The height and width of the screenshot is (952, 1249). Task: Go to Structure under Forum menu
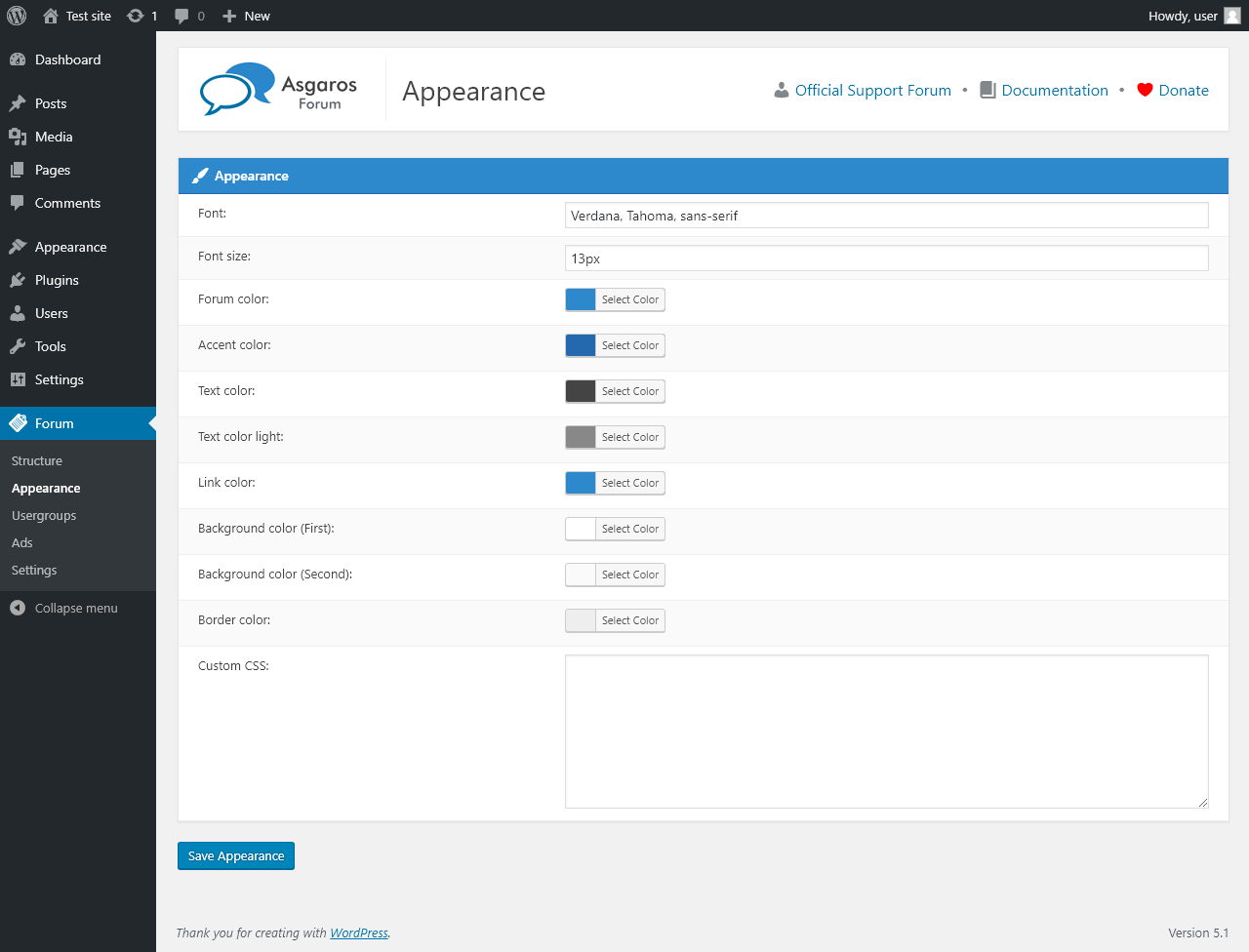37,461
